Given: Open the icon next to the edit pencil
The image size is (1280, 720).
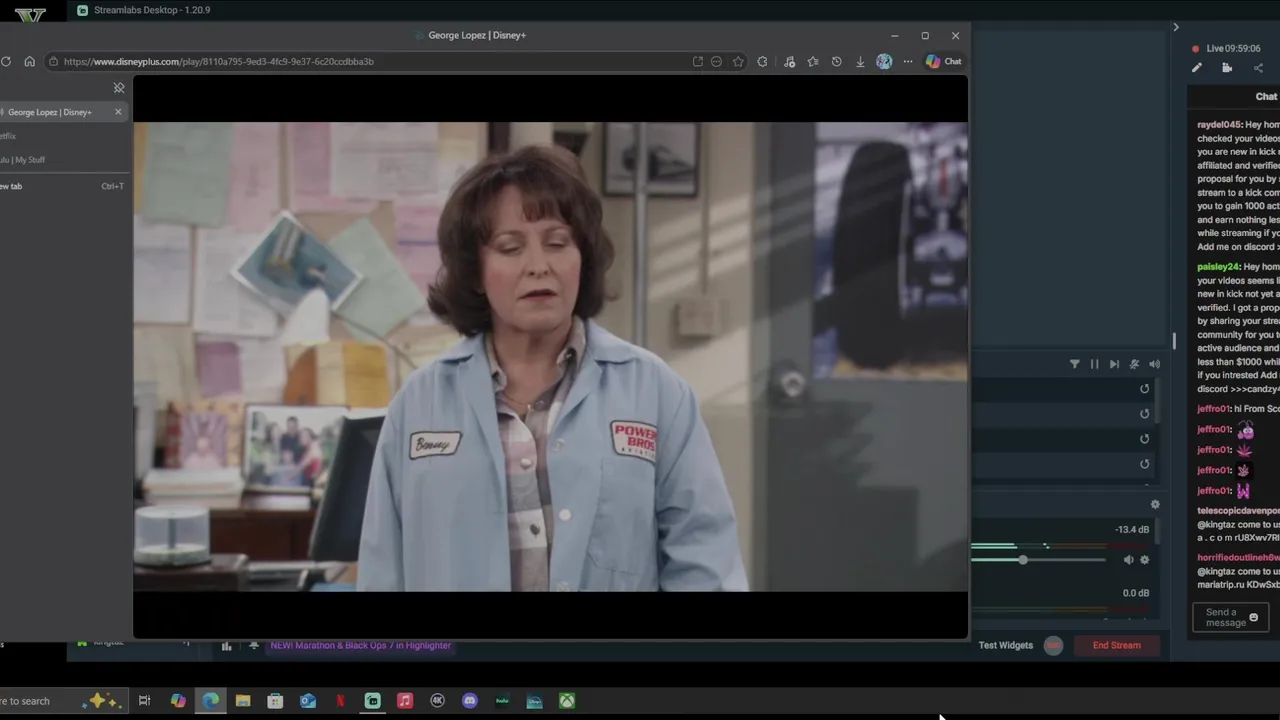Looking at the screenshot, I should point(1227,68).
